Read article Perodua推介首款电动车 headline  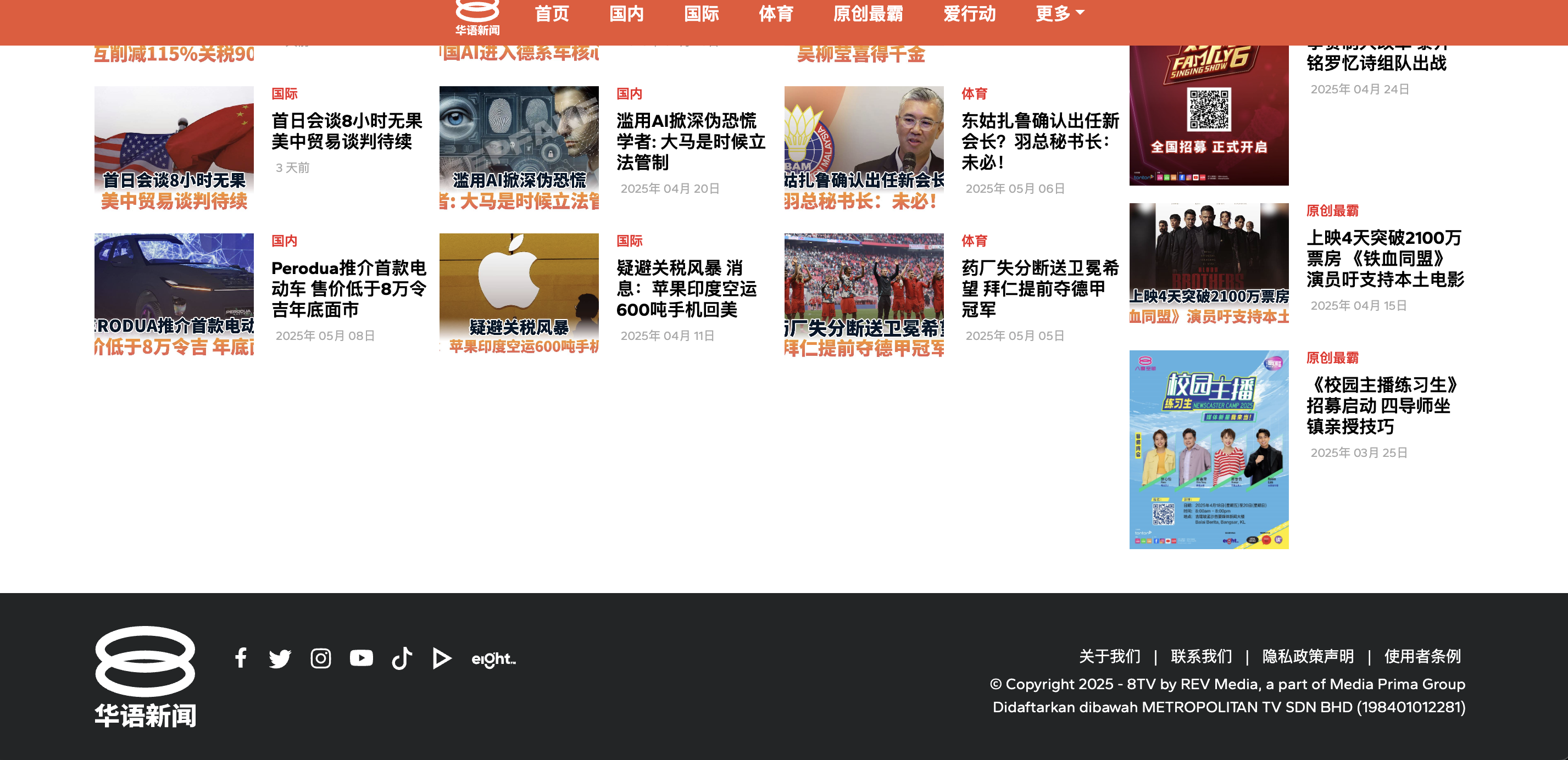349,289
